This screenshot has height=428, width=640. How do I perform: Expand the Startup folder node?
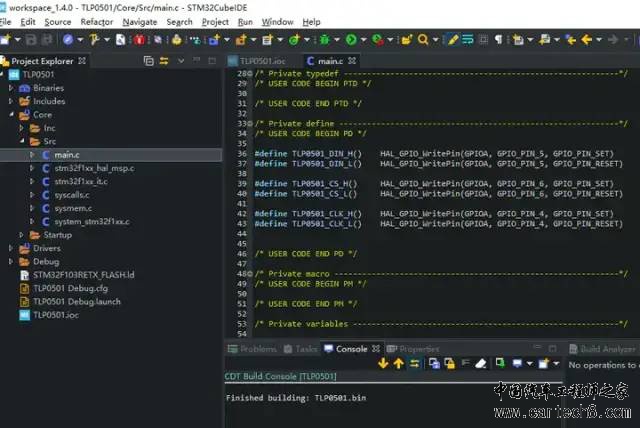click(22, 235)
